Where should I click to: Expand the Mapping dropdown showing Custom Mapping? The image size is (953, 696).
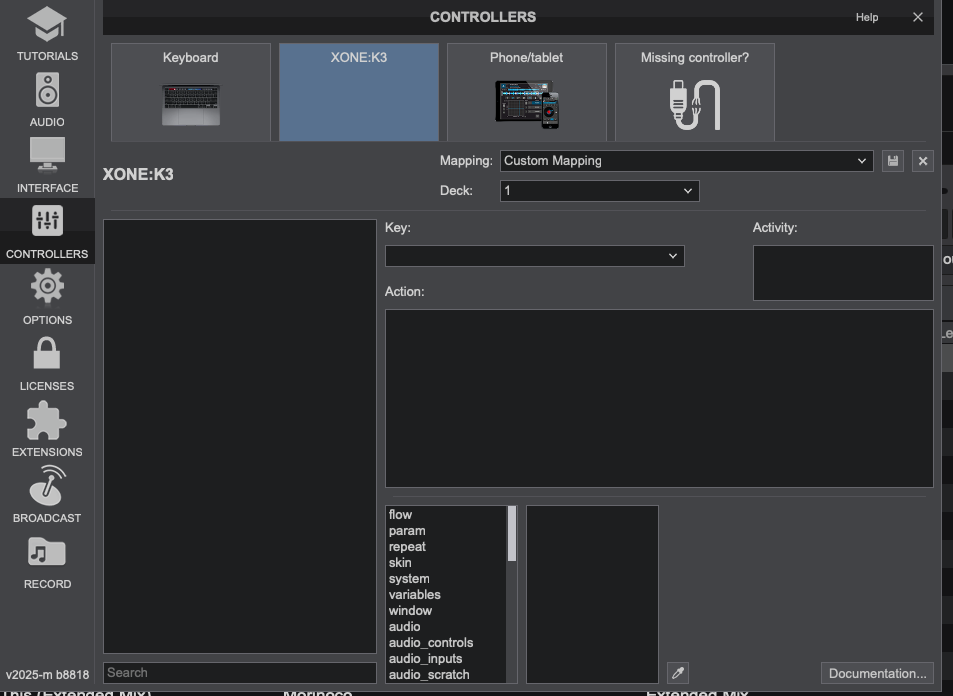click(x=686, y=161)
